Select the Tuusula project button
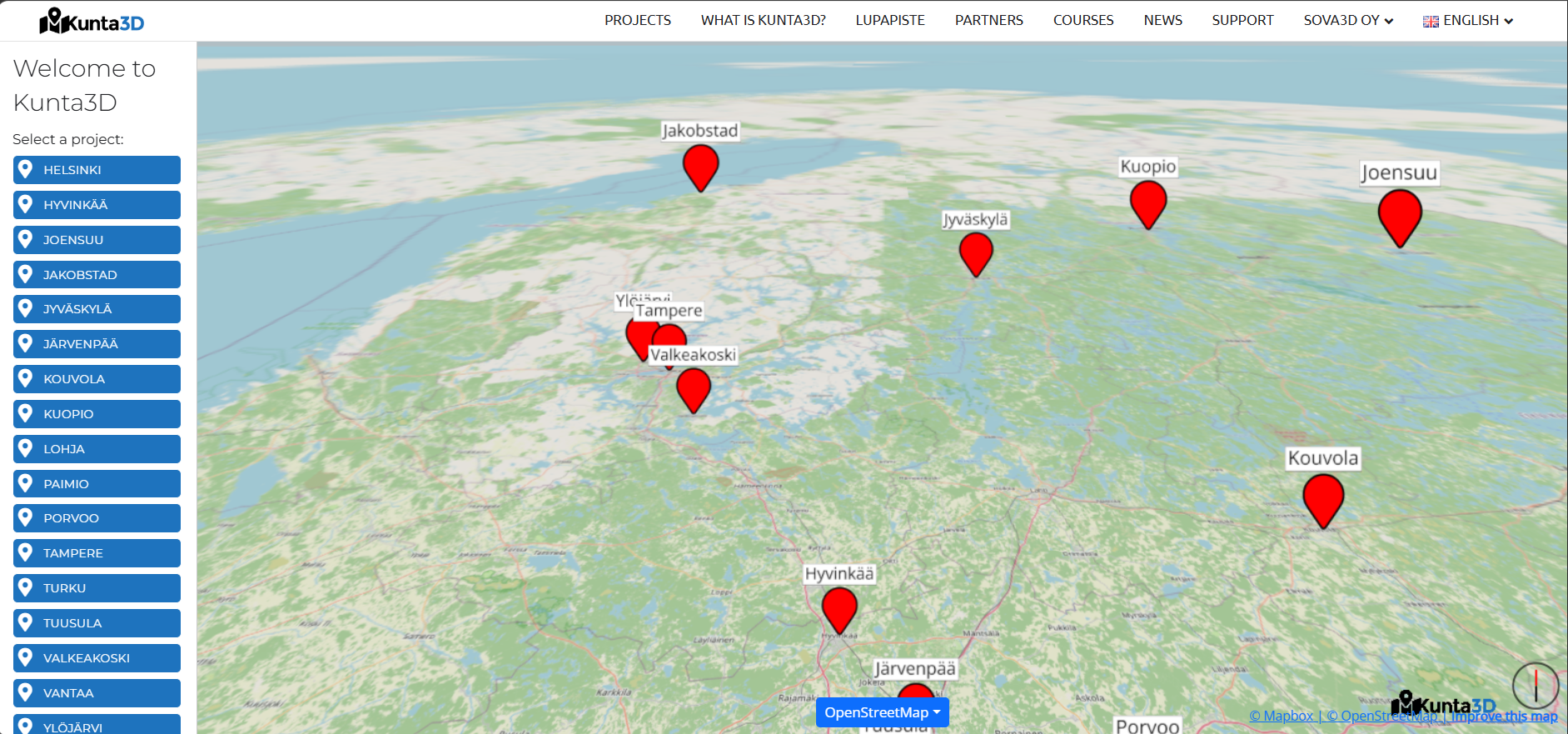Screen dimensions: 1568x734 pos(97,623)
